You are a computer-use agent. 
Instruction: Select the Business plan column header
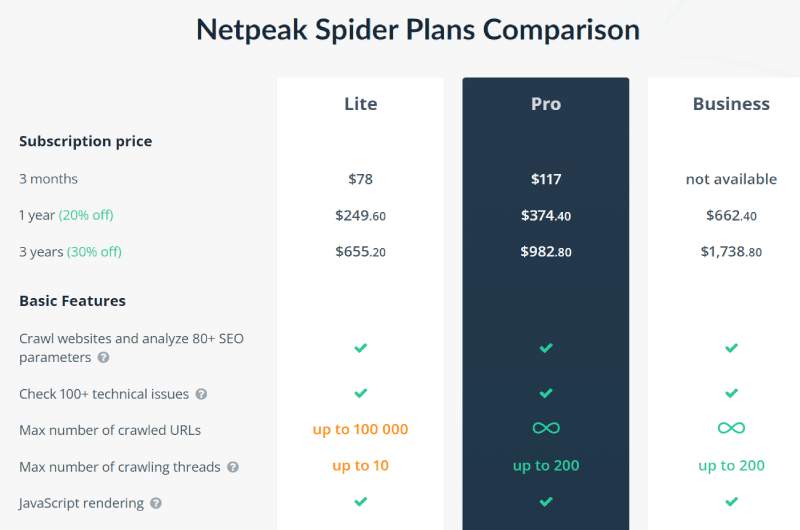click(x=731, y=104)
